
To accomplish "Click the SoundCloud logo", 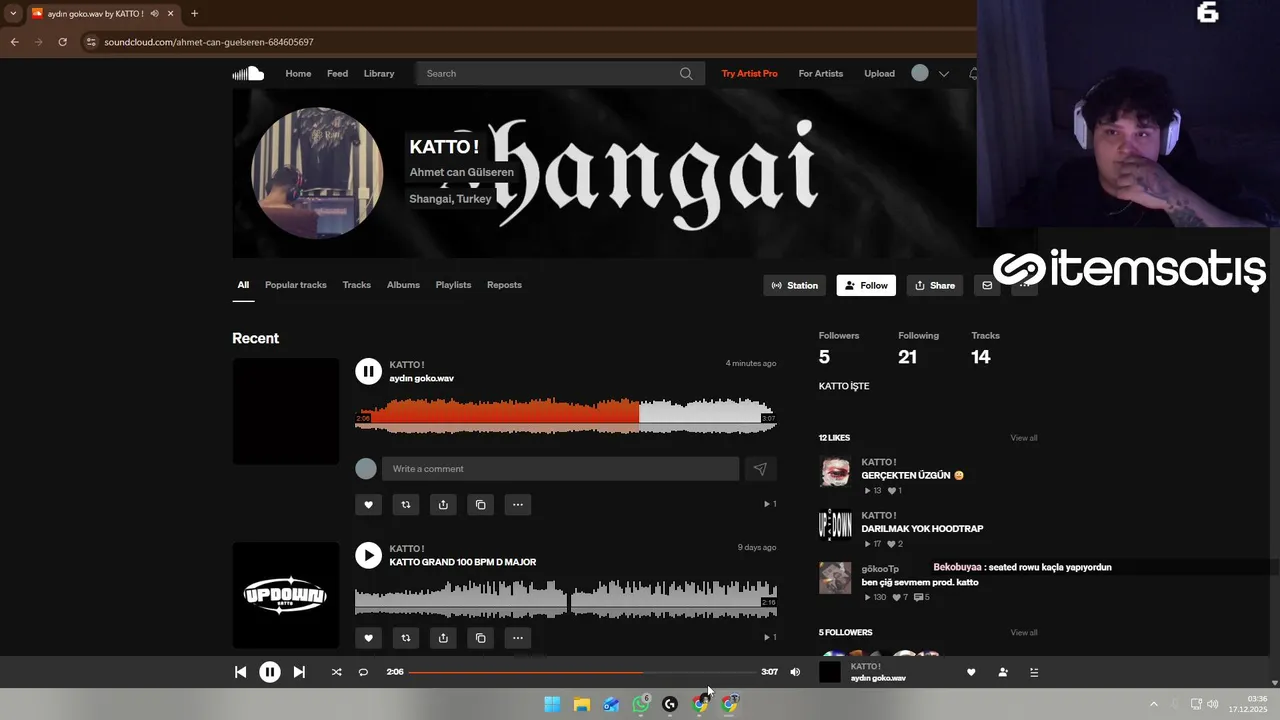I will coord(248,73).
